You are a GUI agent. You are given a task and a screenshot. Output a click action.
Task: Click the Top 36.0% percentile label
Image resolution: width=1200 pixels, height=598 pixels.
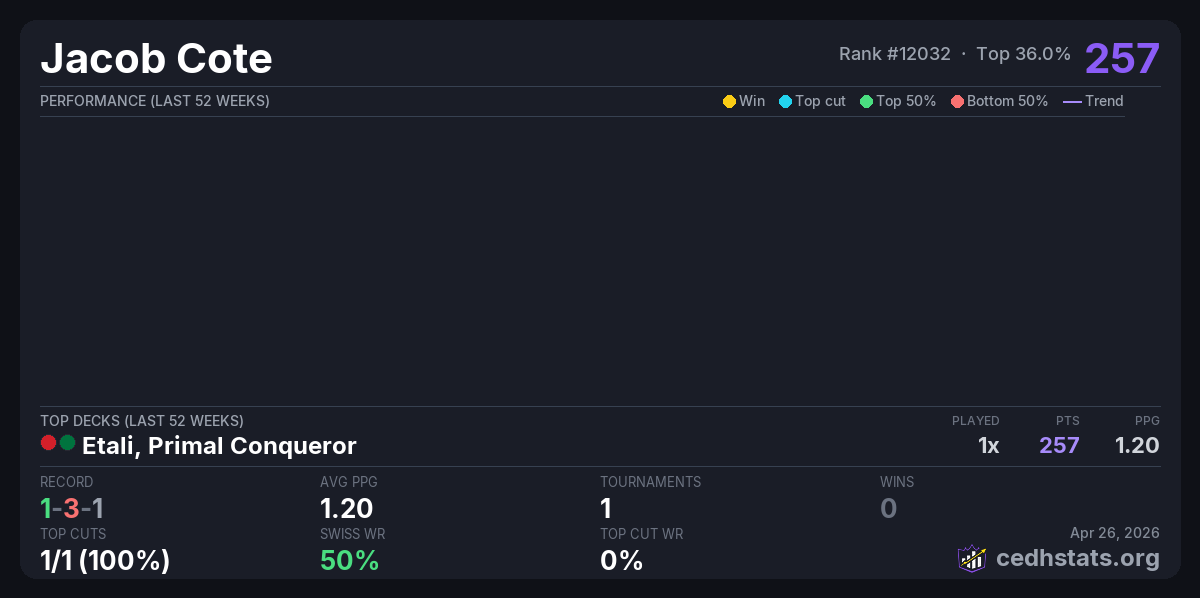point(1023,54)
